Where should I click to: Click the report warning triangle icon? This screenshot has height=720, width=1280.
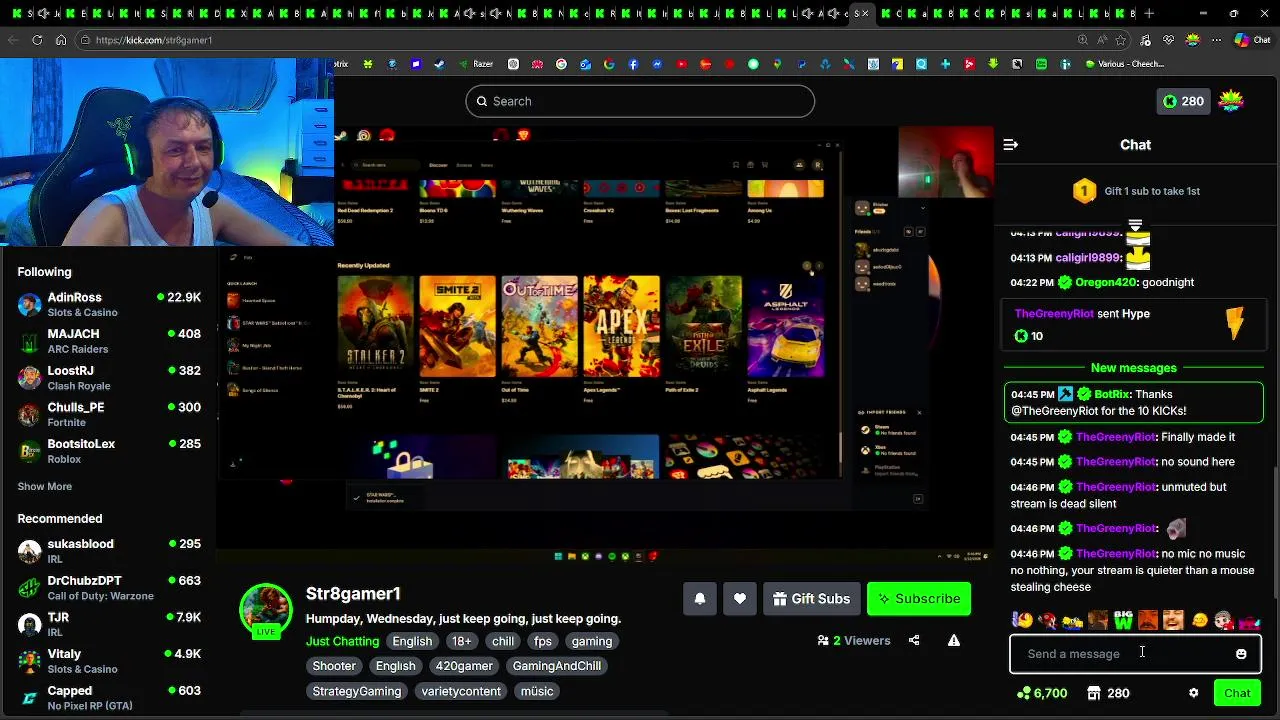954,641
